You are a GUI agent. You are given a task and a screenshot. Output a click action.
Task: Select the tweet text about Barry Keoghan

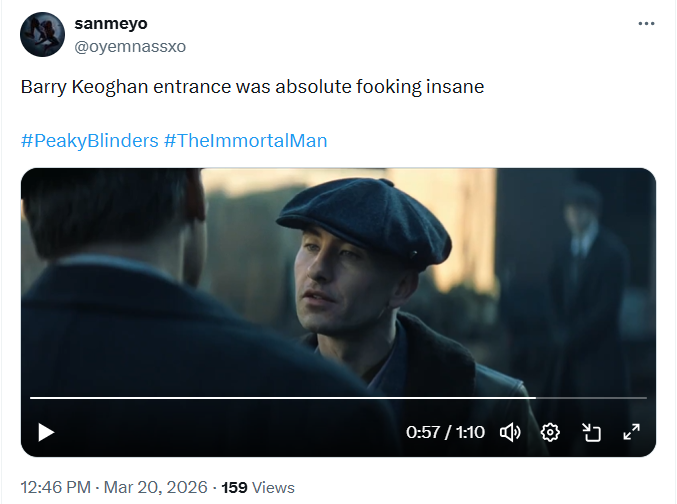click(252, 87)
